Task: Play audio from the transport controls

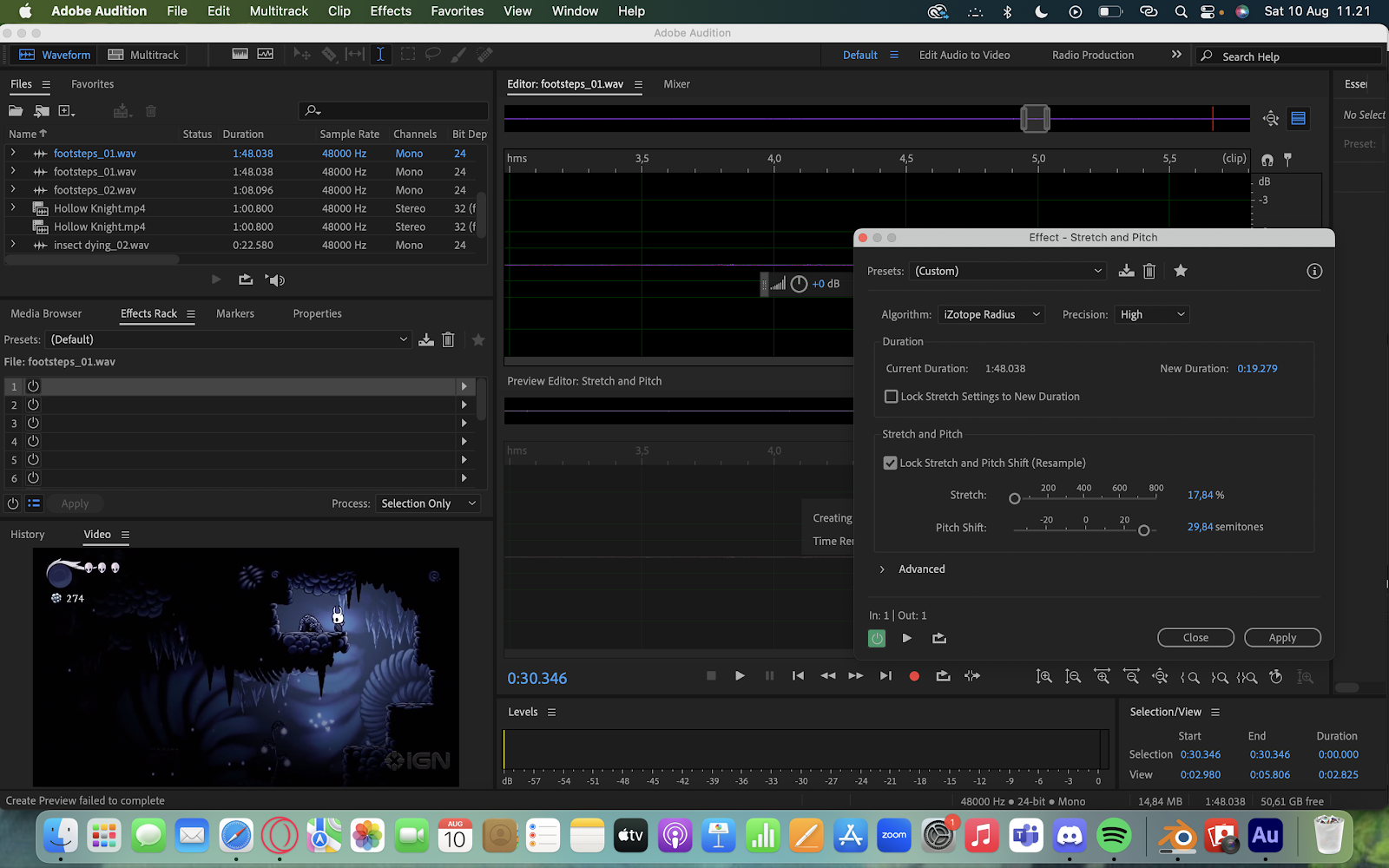Action: pos(740,676)
